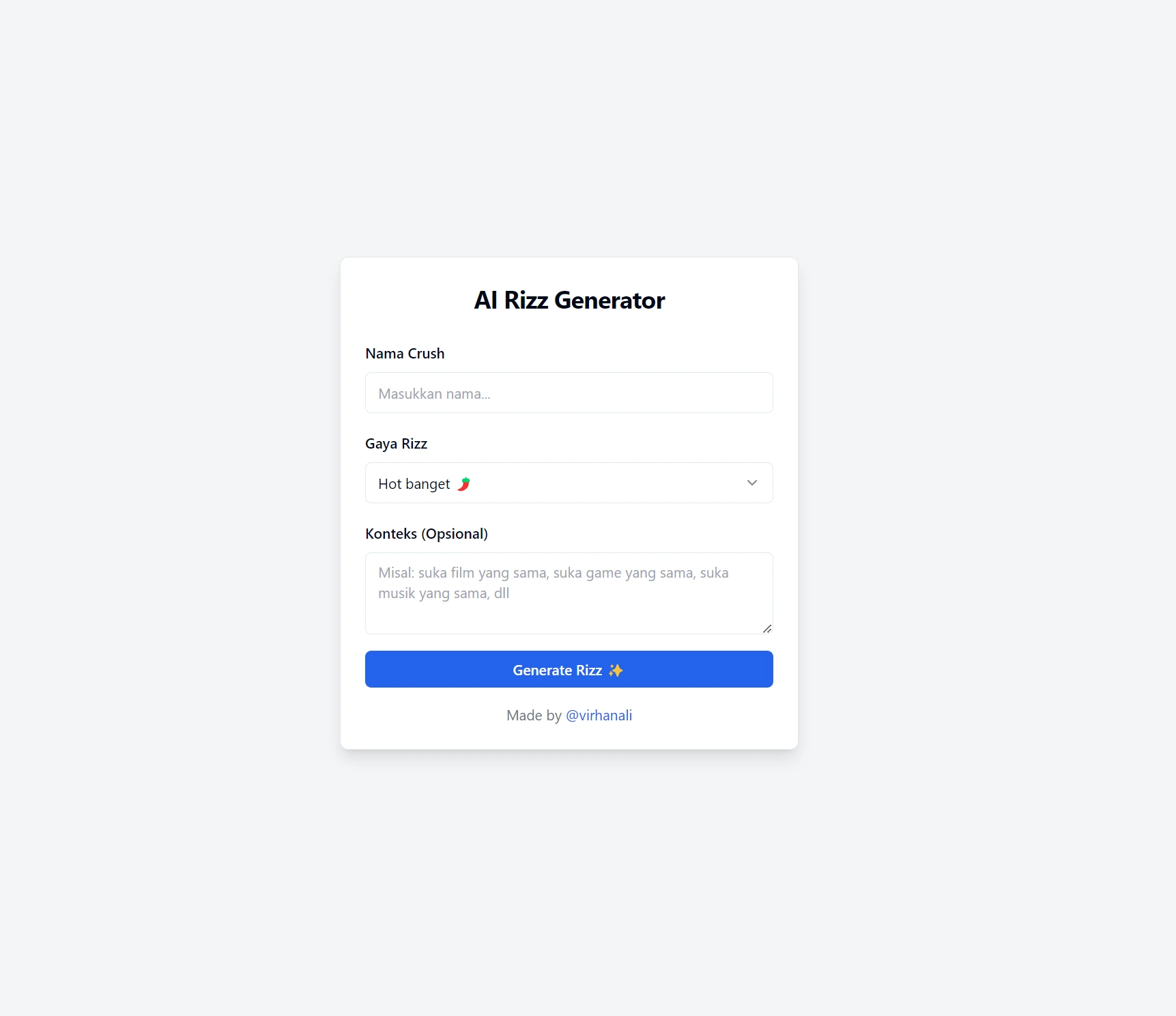Click the "Made by" footer text
This screenshot has width=1176, height=1016.
click(x=534, y=716)
